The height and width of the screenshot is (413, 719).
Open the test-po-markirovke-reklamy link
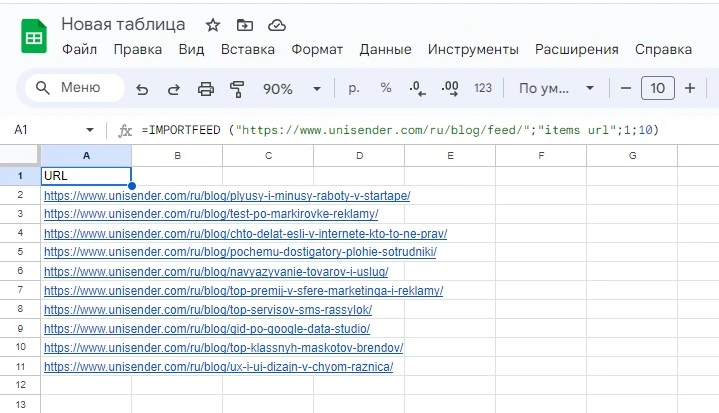point(211,214)
